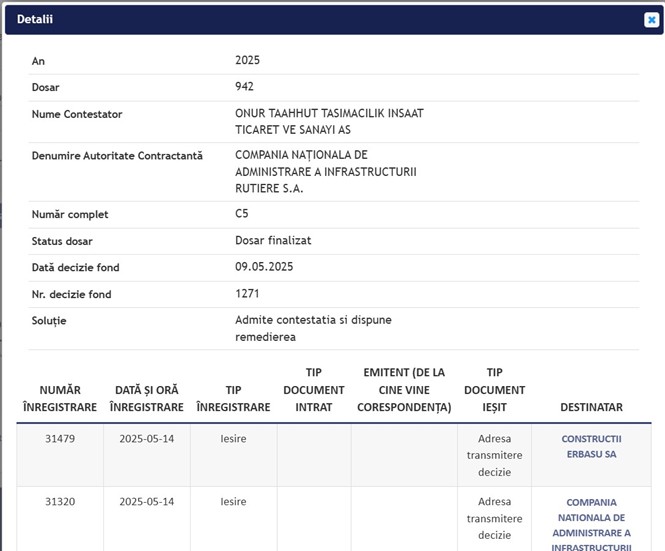Open CONSTRUCTII ERBASU SA recipient link

[x=591, y=446]
